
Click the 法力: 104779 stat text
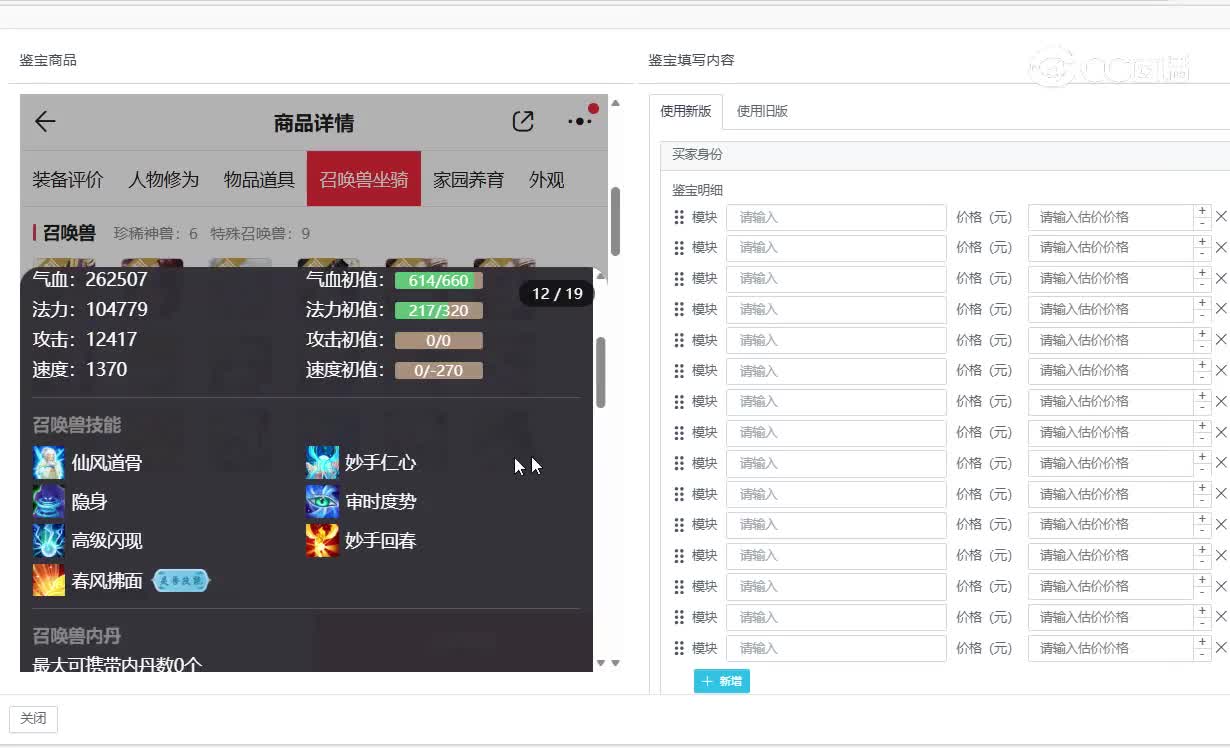[x=90, y=309]
